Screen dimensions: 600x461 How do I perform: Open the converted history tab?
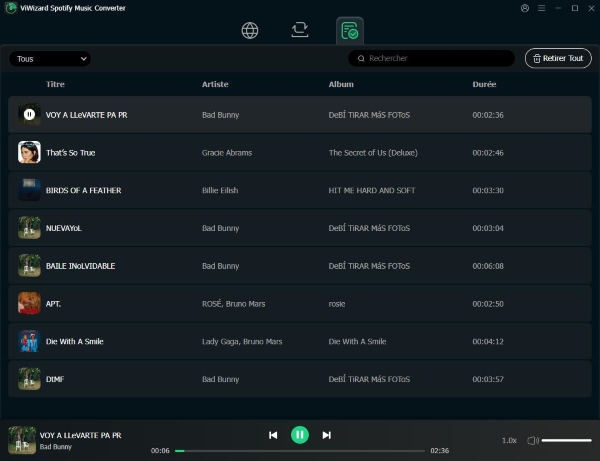click(349, 31)
